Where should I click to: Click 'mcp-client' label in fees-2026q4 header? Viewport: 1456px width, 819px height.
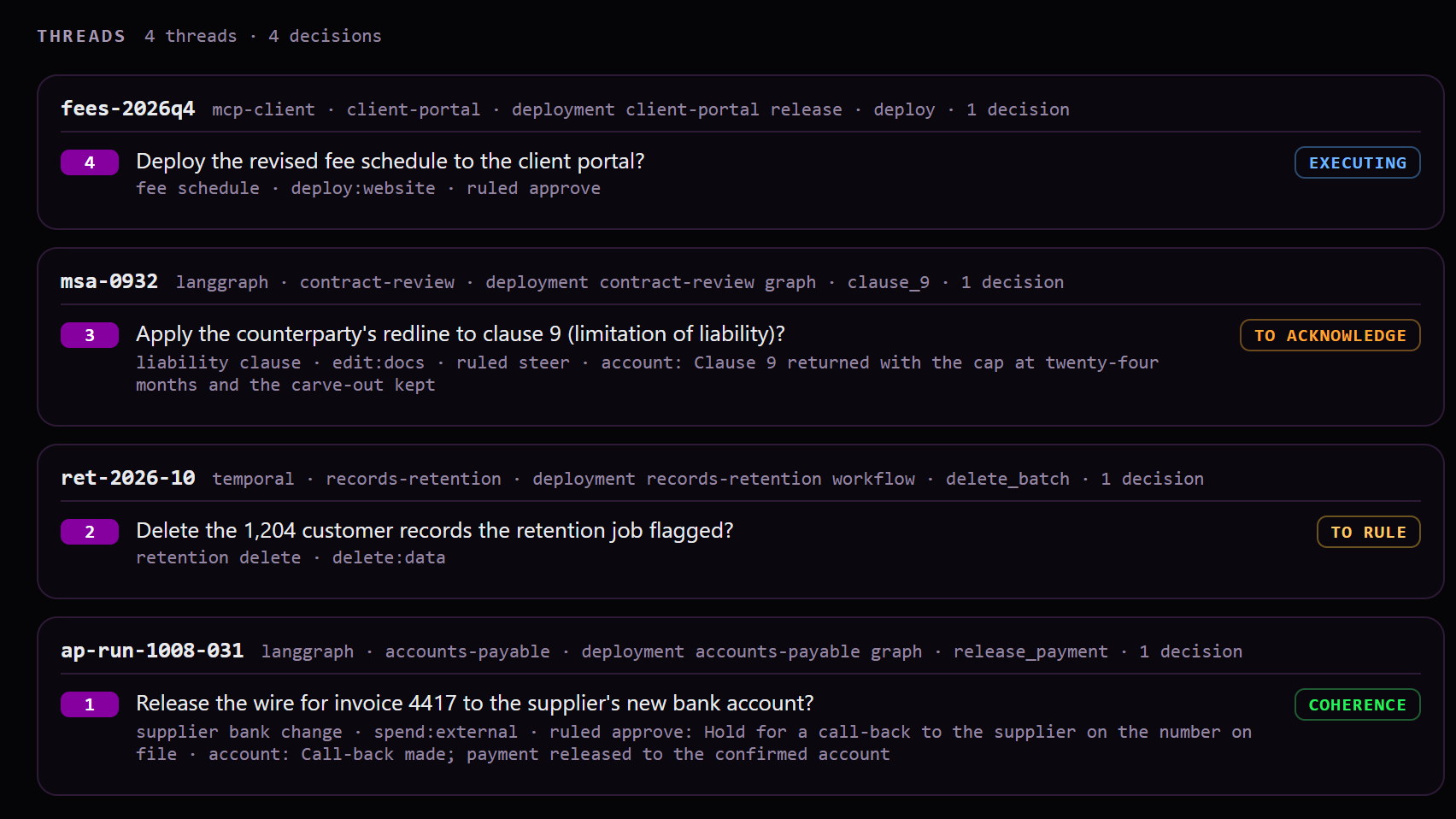point(263,109)
